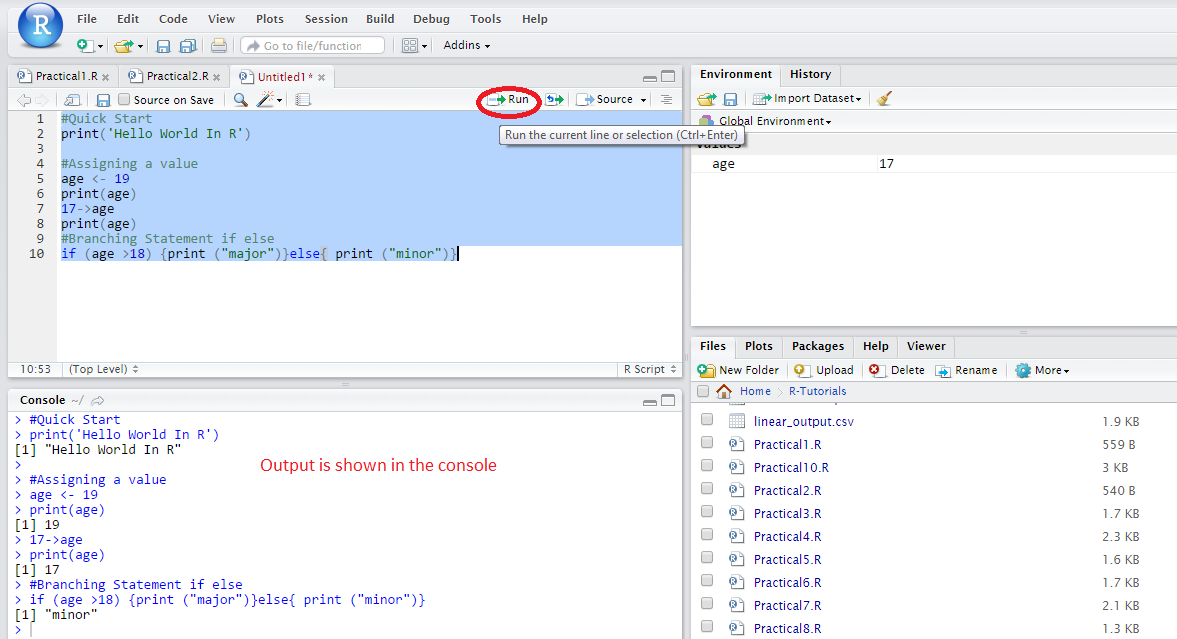Screen dimensions: 1177x639
Task: Click the code tools magic wand icon
Action: point(264,99)
